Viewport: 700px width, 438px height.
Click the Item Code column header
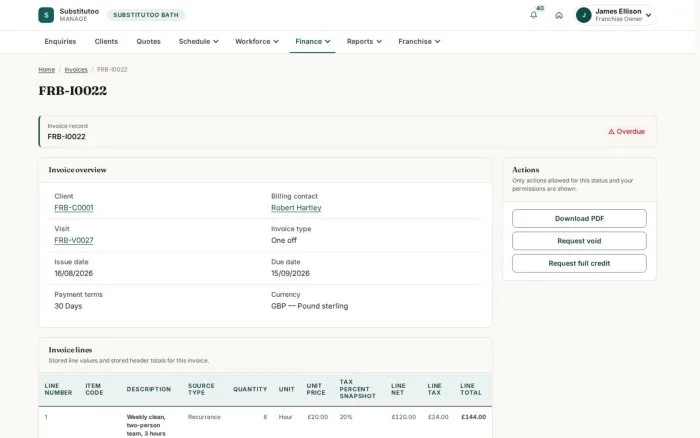point(94,389)
